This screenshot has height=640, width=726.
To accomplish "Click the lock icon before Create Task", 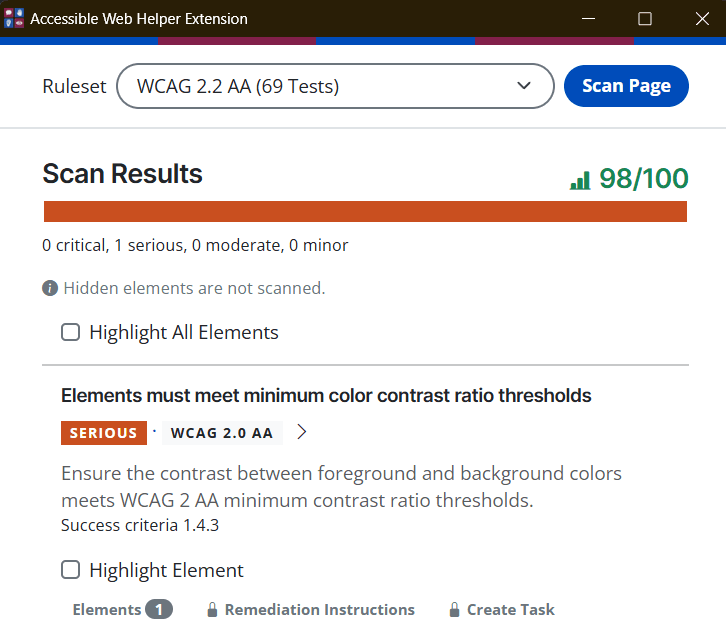I will (x=454, y=610).
